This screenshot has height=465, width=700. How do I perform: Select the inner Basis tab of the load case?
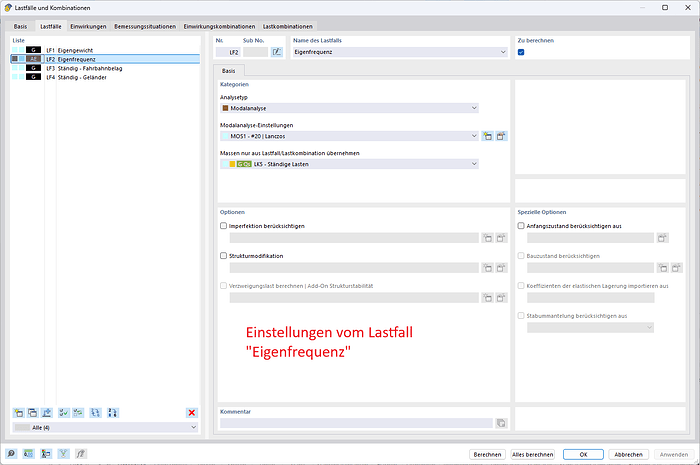coord(229,71)
